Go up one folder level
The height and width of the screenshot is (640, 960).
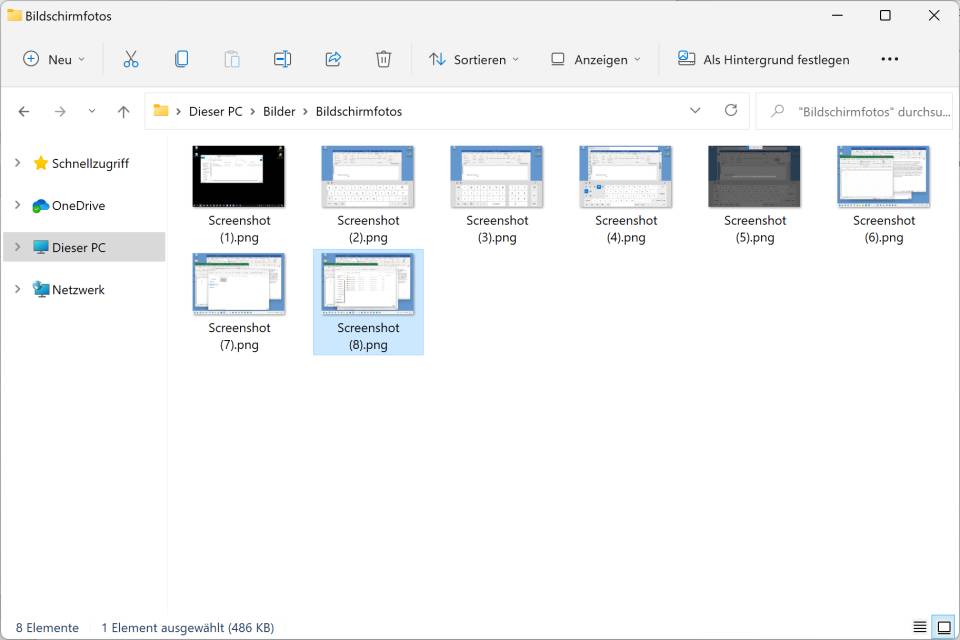[124, 112]
